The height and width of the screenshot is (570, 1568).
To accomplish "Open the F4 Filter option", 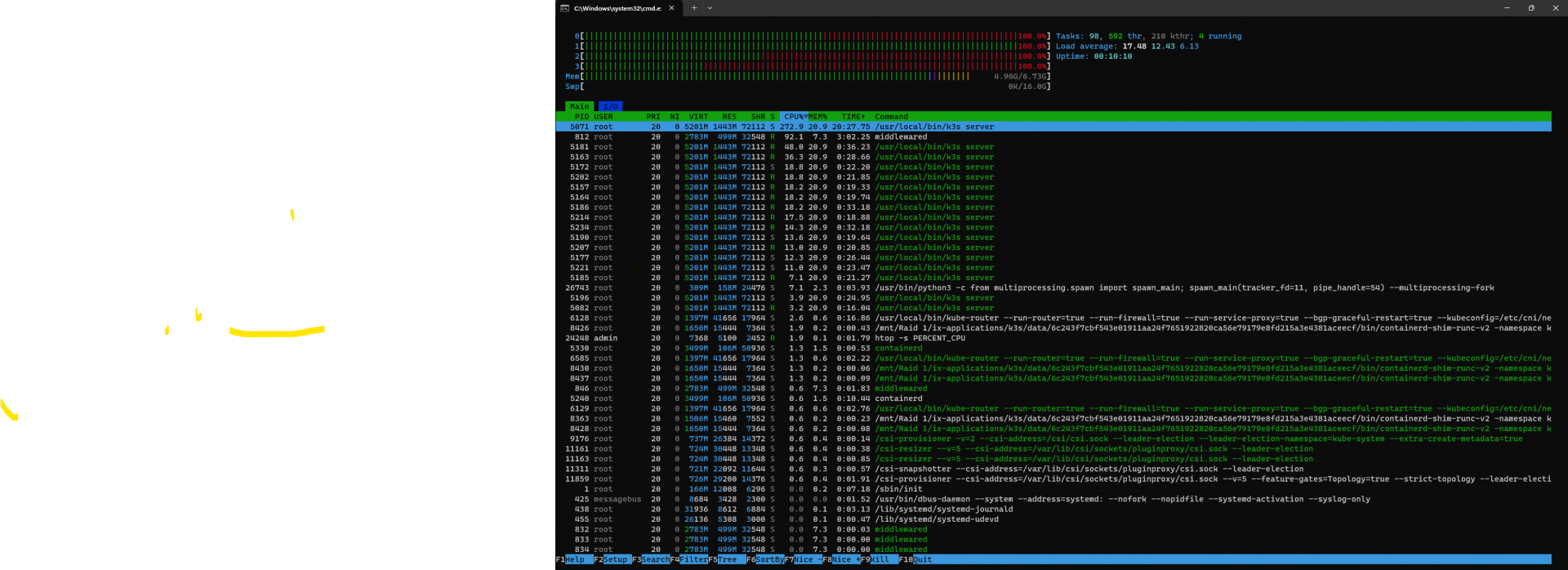I will [693, 559].
